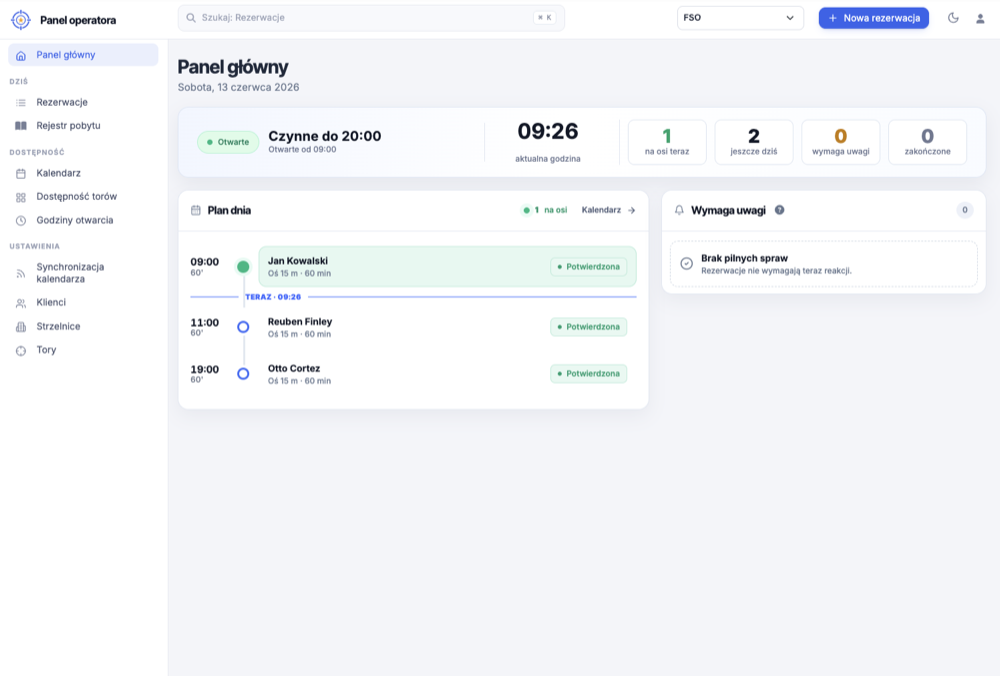Click Potwierdzona badge for Jan Kowalski
Viewport: 1000px width, 676px height.
(x=589, y=267)
